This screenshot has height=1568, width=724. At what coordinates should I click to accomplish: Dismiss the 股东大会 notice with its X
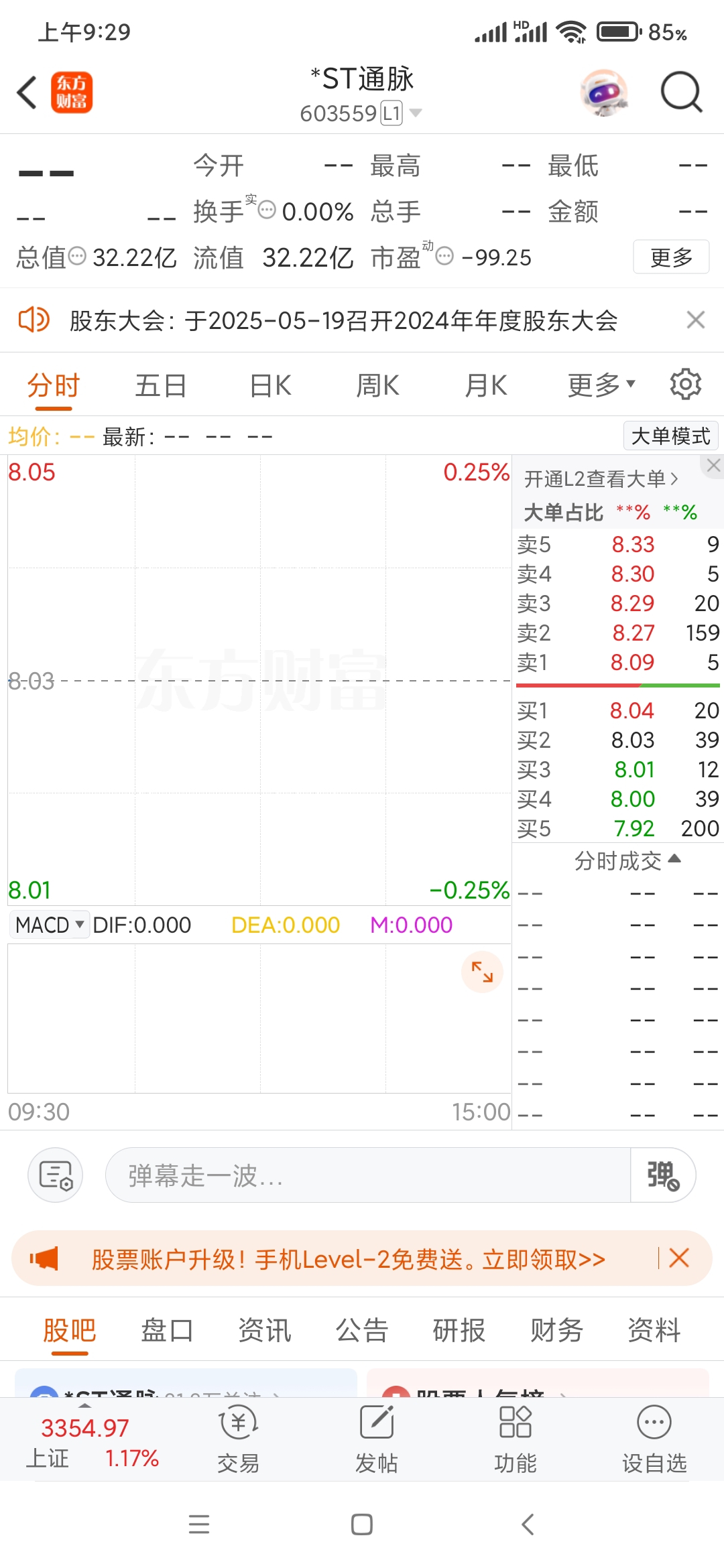pyautogui.click(x=696, y=320)
